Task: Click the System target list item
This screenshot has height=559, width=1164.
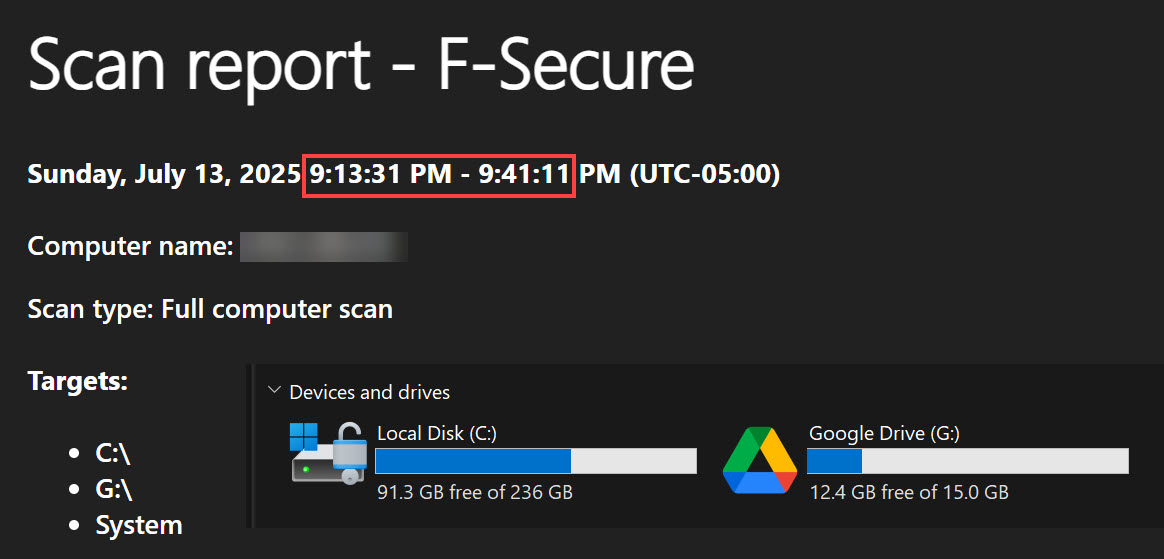Action: tap(139, 526)
